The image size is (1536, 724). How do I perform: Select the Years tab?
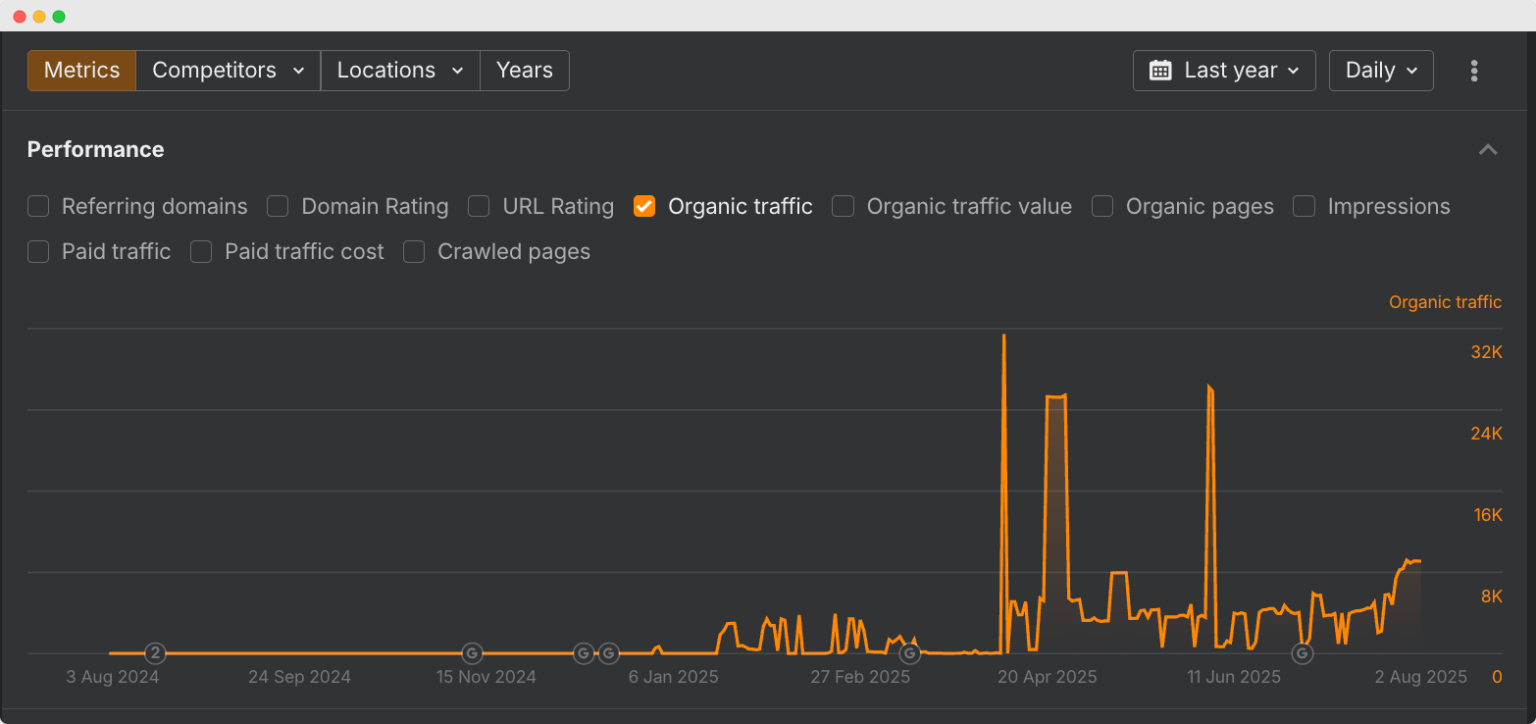click(524, 70)
